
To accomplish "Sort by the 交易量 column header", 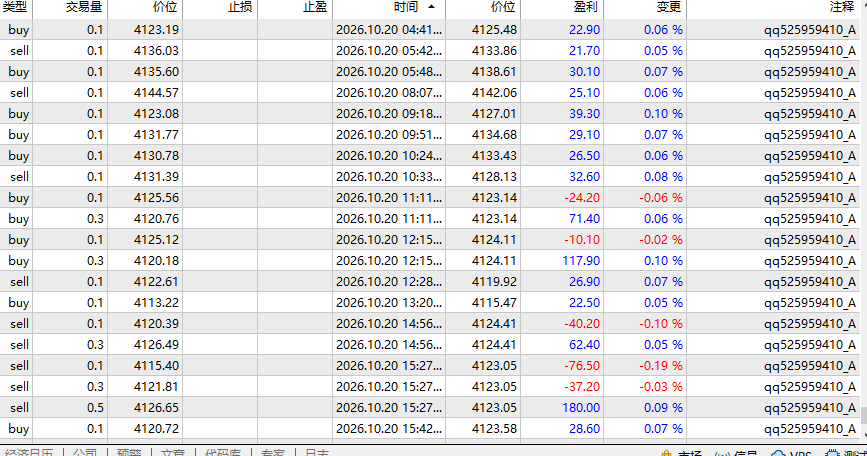I will [x=70, y=7].
